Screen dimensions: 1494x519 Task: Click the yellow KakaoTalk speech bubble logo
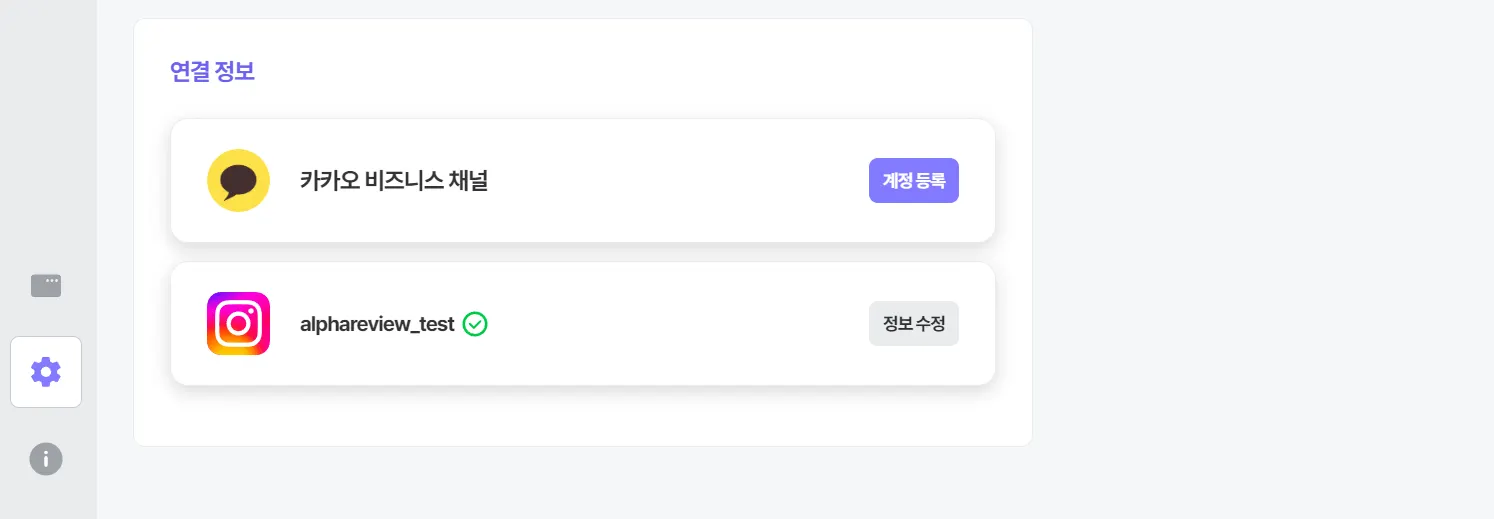click(238, 180)
